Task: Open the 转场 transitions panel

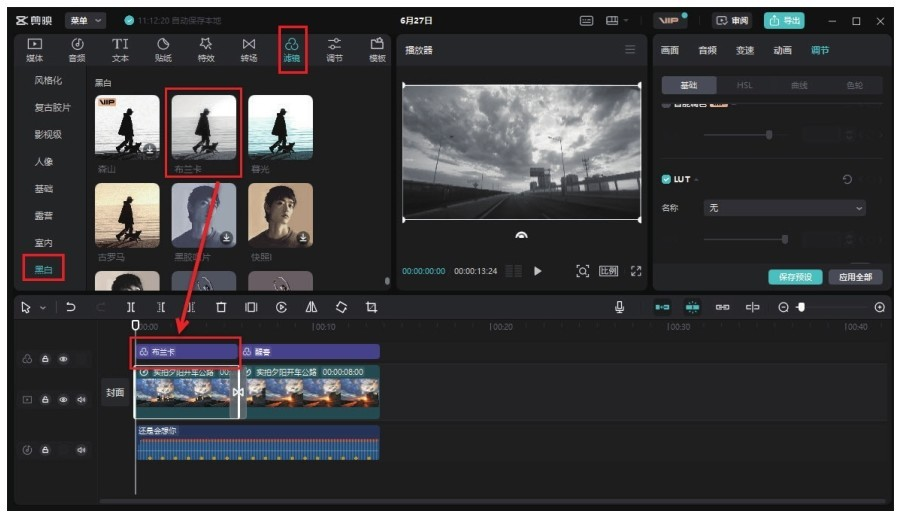Action: pyautogui.click(x=249, y=50)
